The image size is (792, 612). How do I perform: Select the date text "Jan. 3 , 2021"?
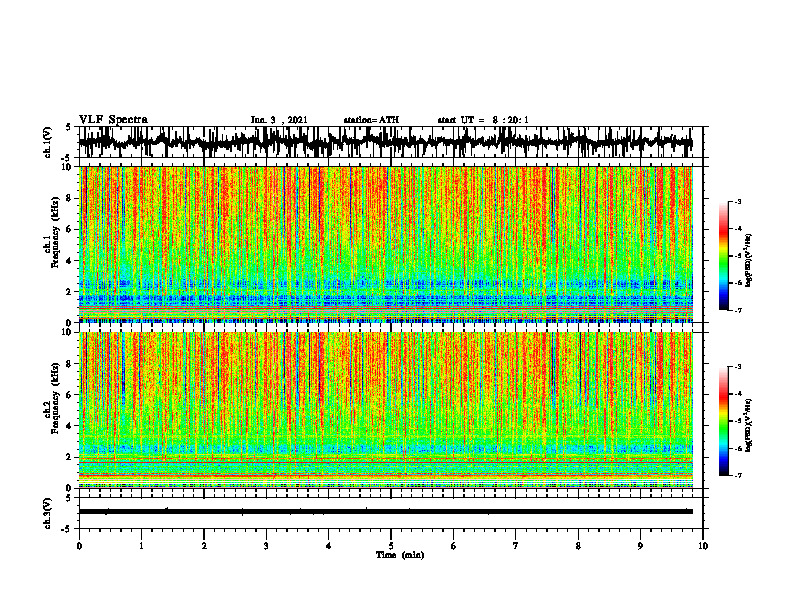(279, 120)
